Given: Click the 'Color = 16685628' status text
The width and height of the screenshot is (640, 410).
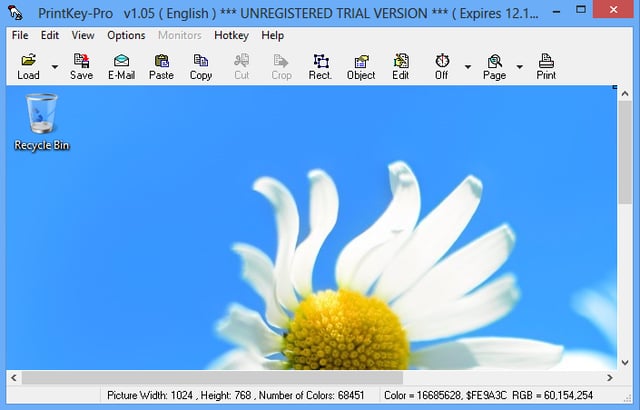Looking at the screenshot, I should [422, 395].
